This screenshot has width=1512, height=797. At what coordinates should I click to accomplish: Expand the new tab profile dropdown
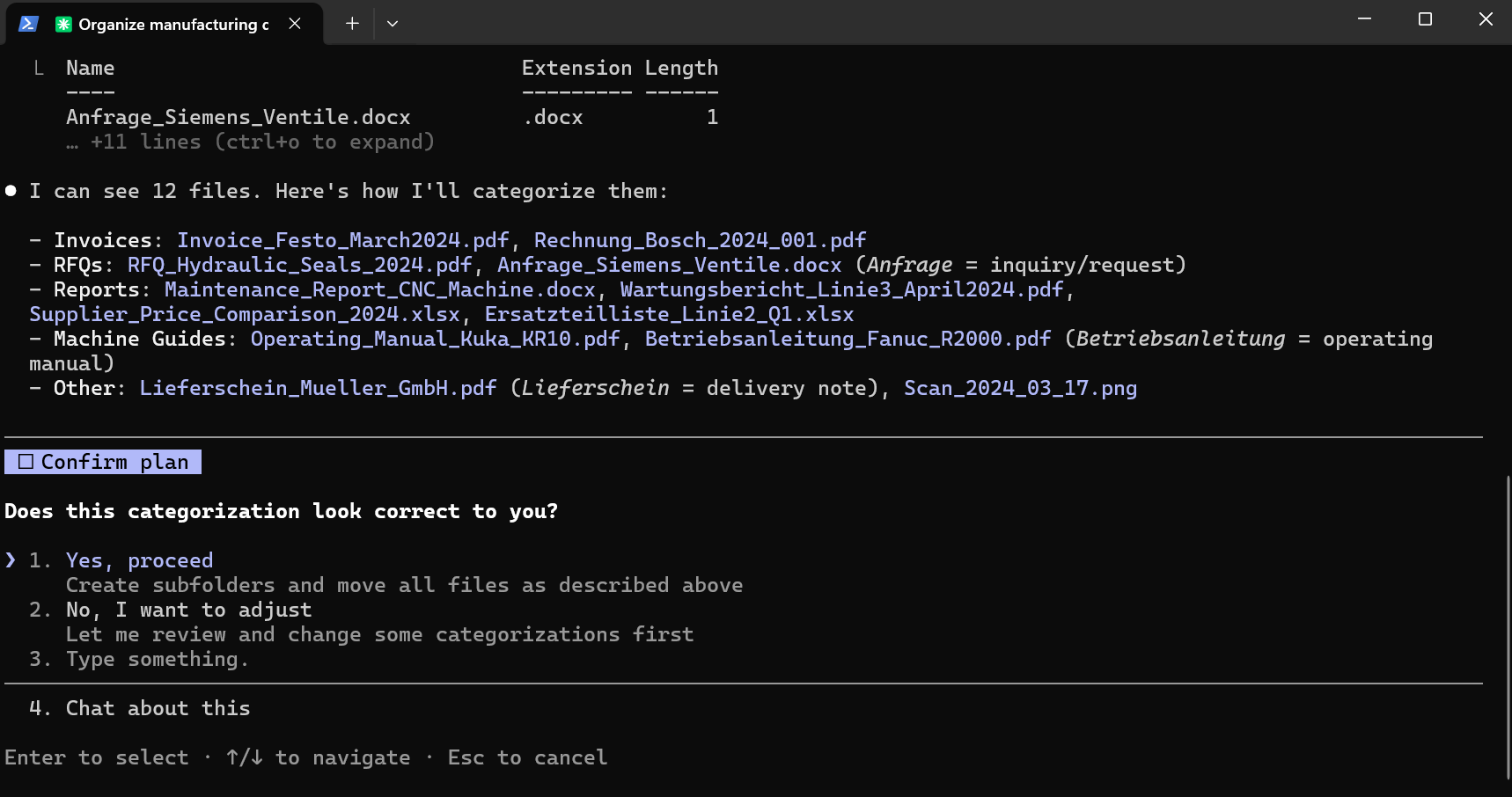click(x=393, y=24)
